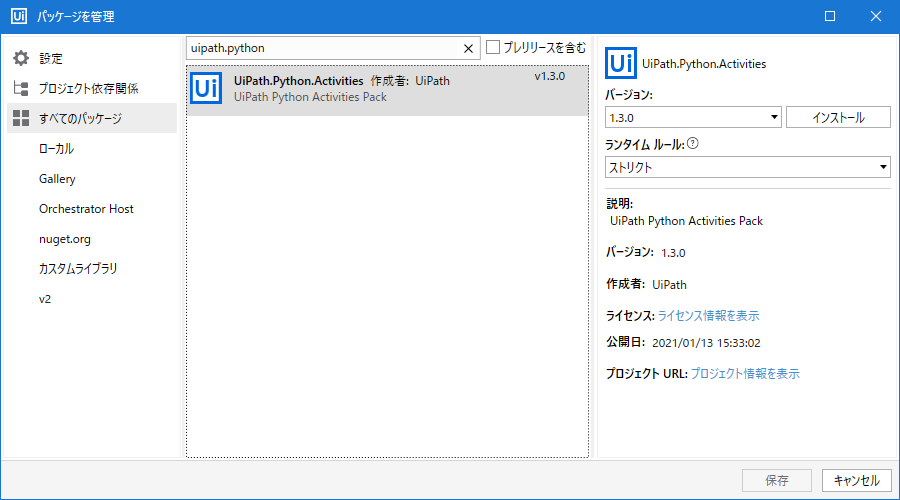The image size is (900, 500).
Task: Click the v1.3.0 version label in the result
Action: (550, 76)
